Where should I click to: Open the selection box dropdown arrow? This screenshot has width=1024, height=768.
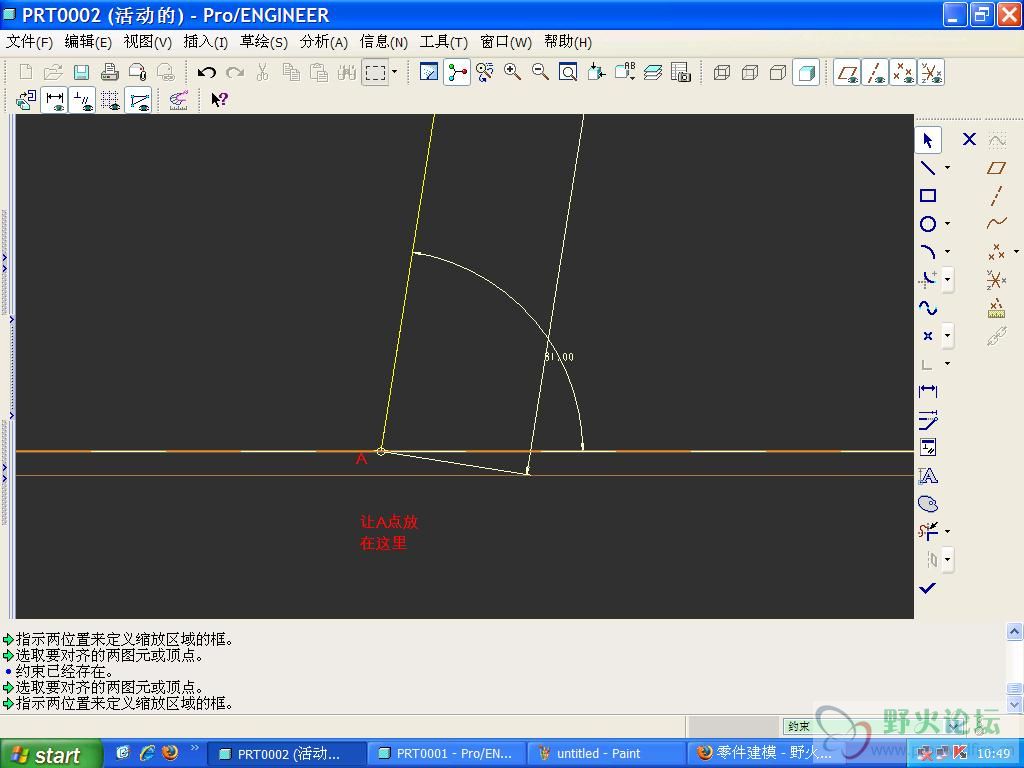click(394, 72)
